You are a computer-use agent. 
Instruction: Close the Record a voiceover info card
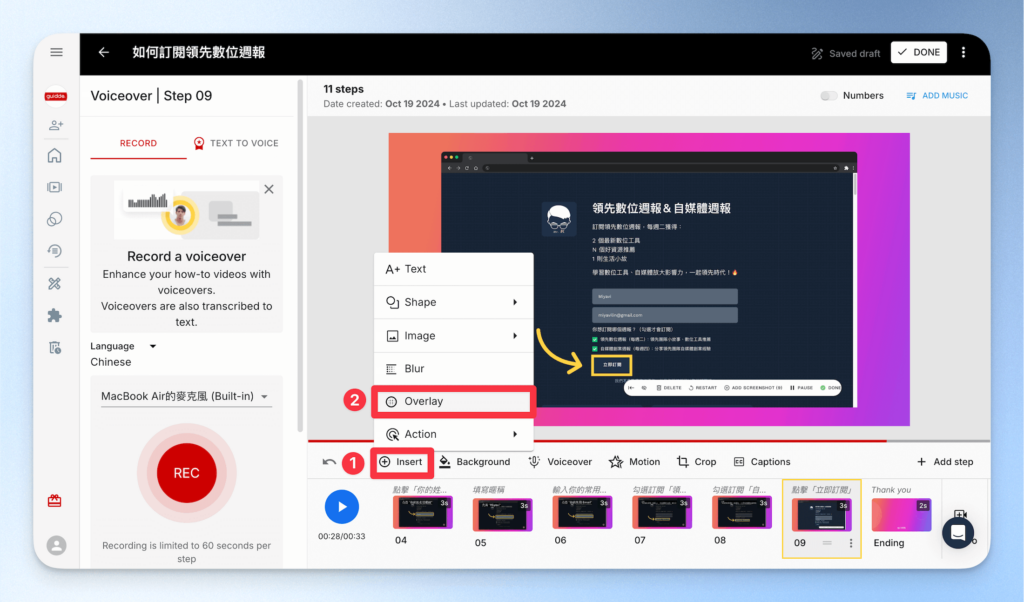[269, 189]
